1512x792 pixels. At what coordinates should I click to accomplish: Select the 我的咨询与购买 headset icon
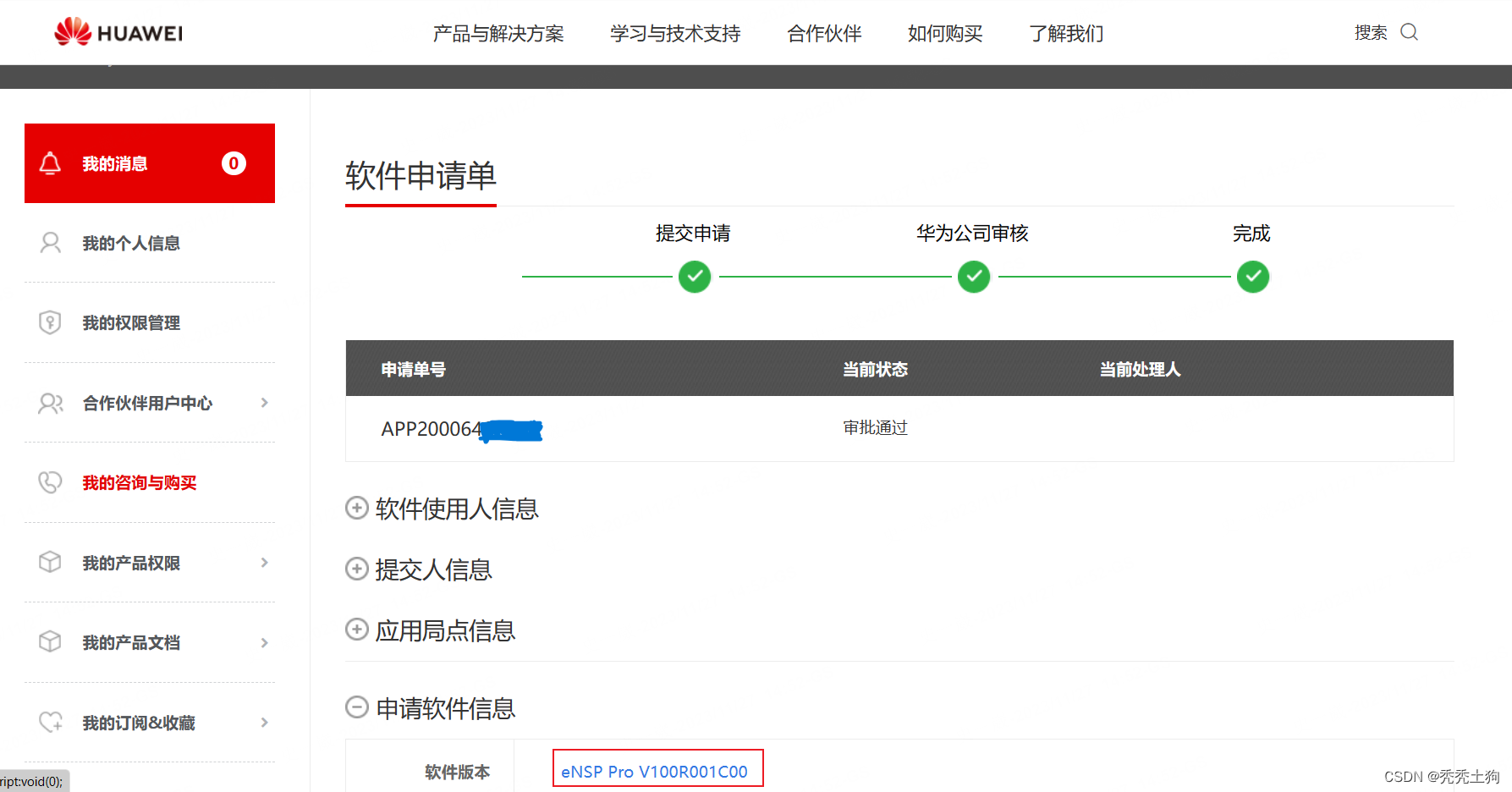pos(51,482)
